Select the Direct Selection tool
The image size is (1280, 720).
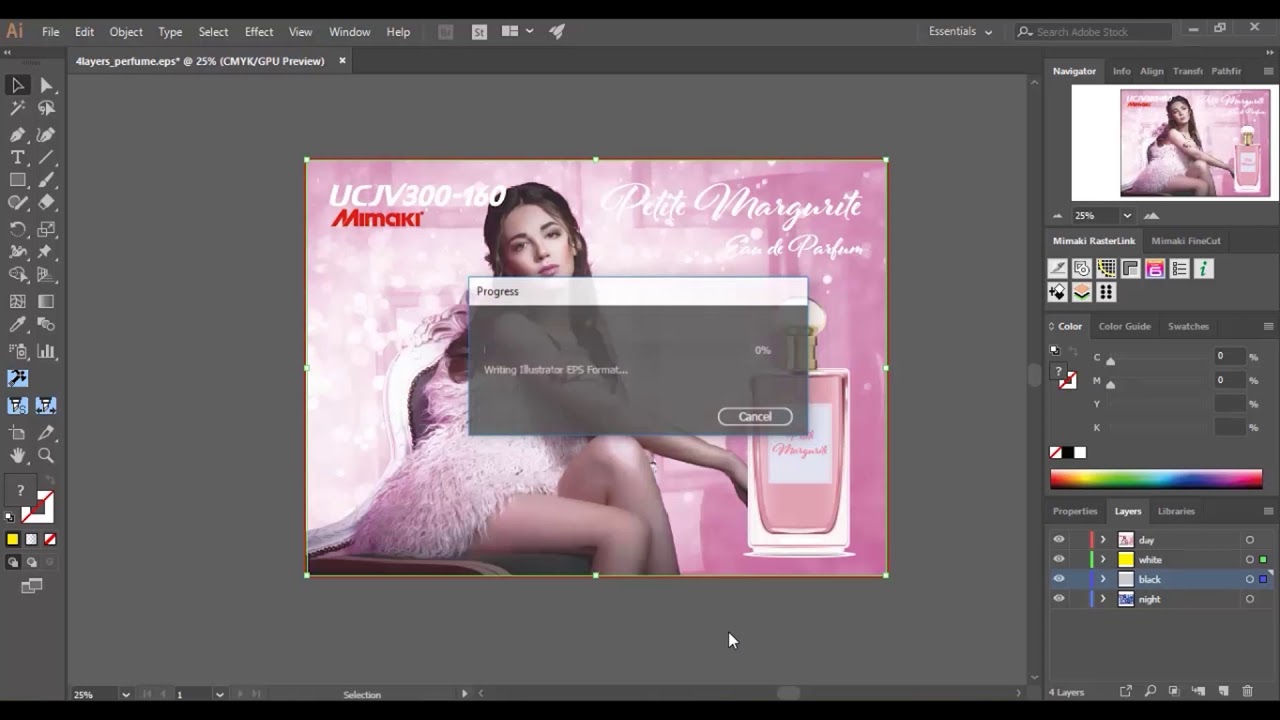tap(46, 85)
